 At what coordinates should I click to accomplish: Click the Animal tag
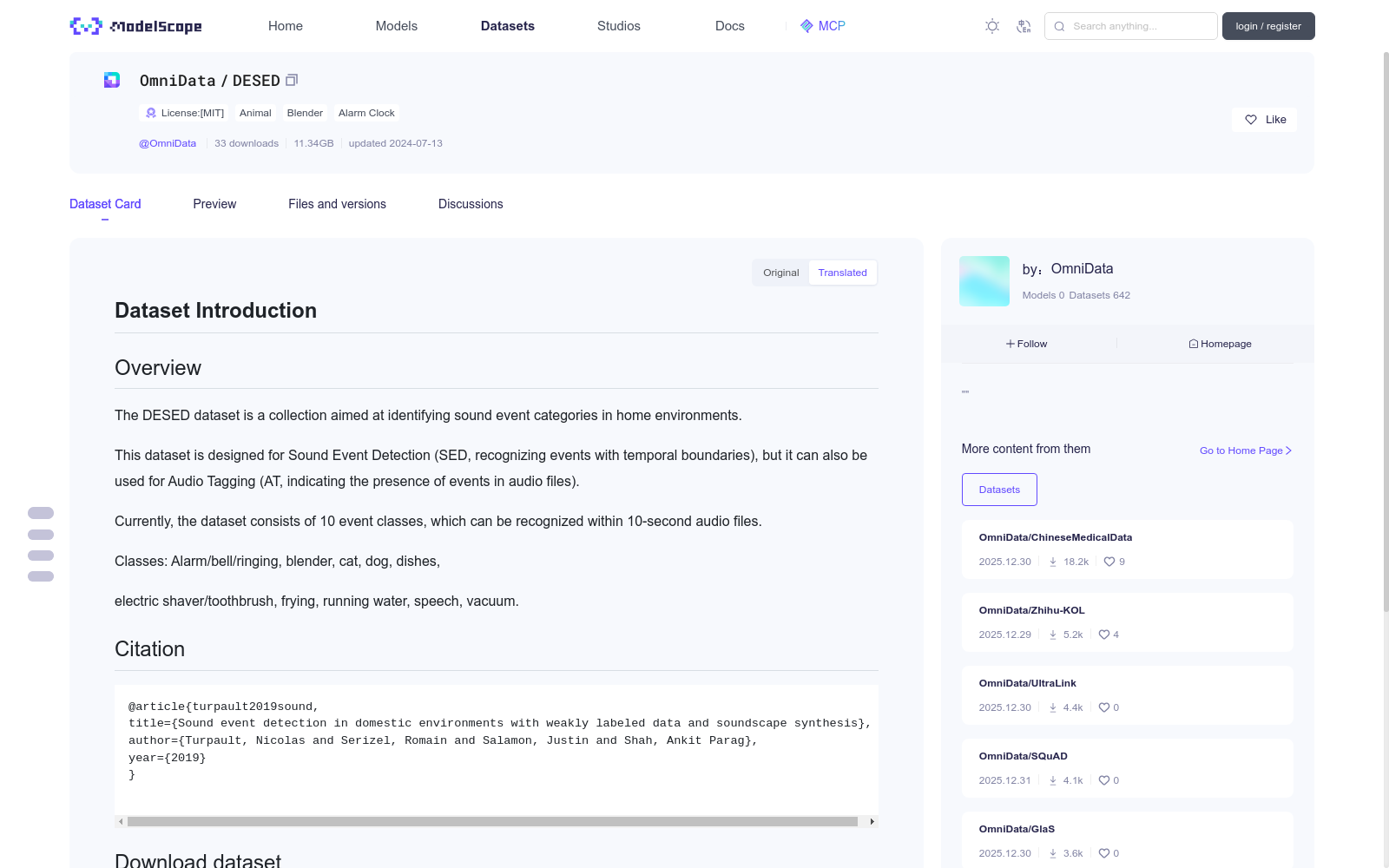[255, 113]
